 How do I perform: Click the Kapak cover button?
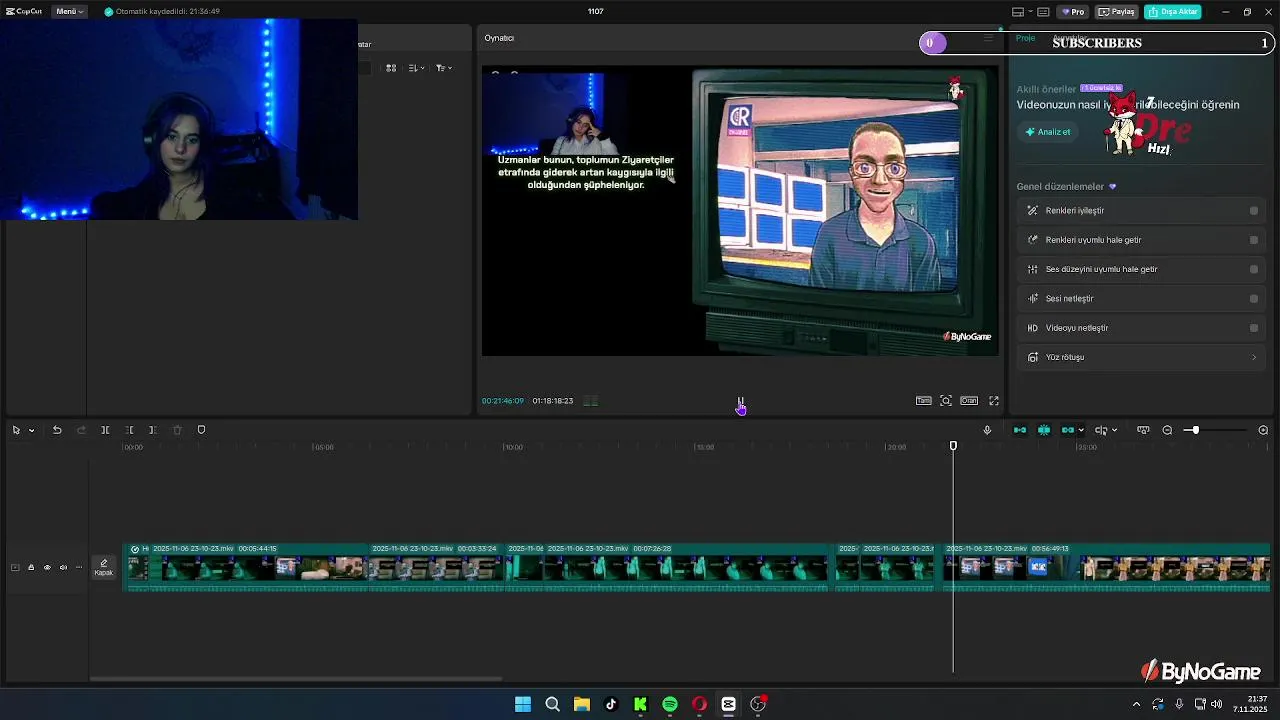[104, 567]
